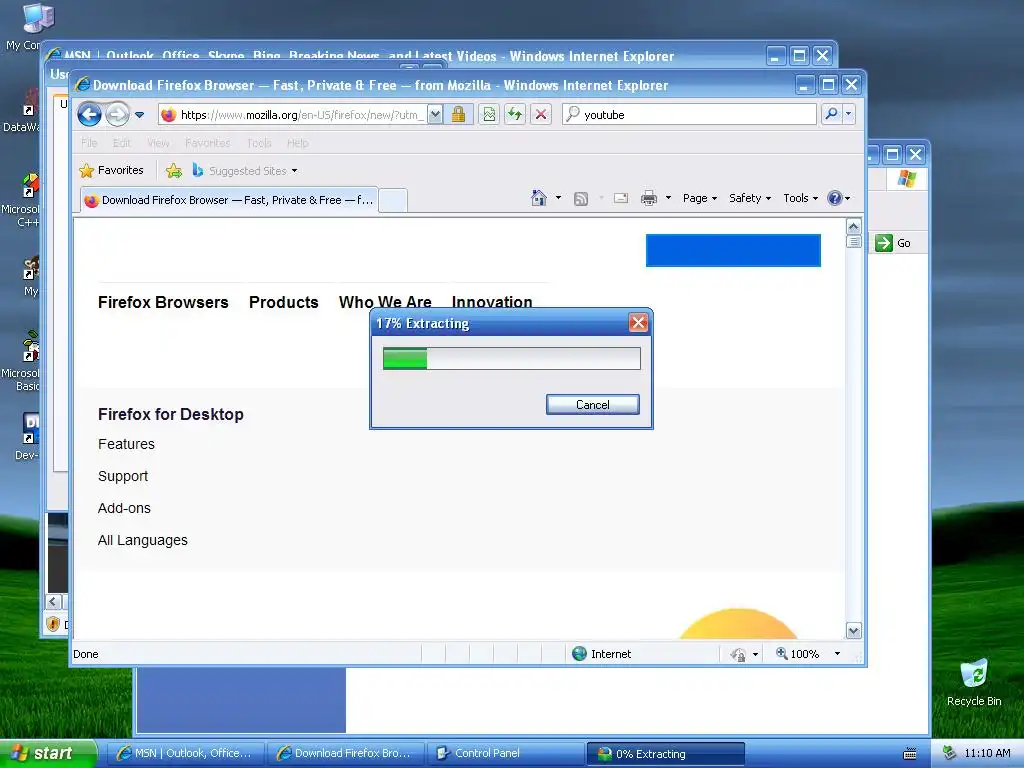Click the 100% zoom level button
Image resolution: width=1024 pixels, height=768 pixels.
tap(797, 654)
